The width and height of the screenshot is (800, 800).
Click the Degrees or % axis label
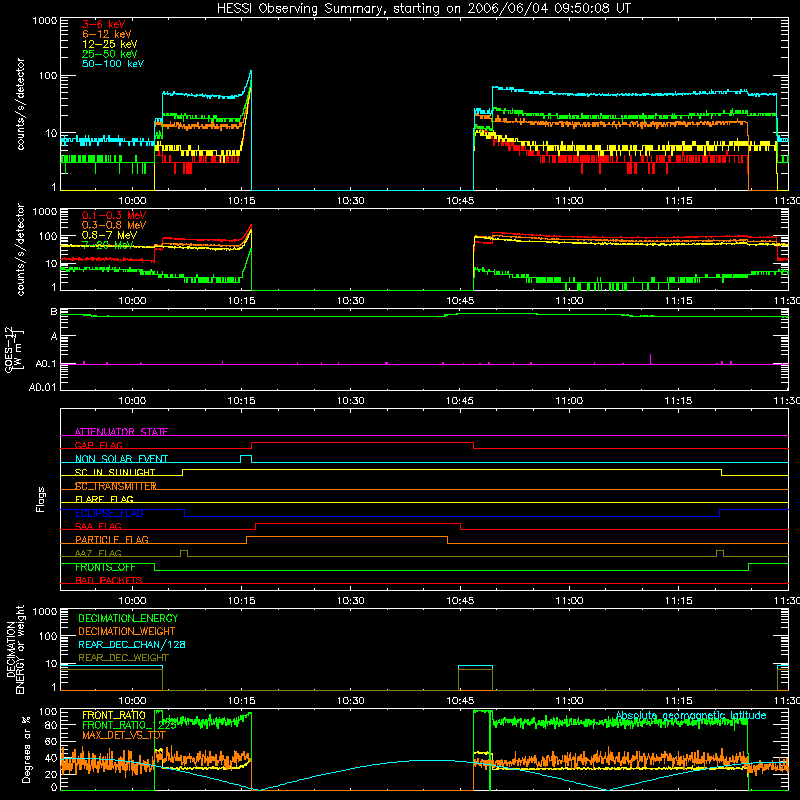[26, 749]
